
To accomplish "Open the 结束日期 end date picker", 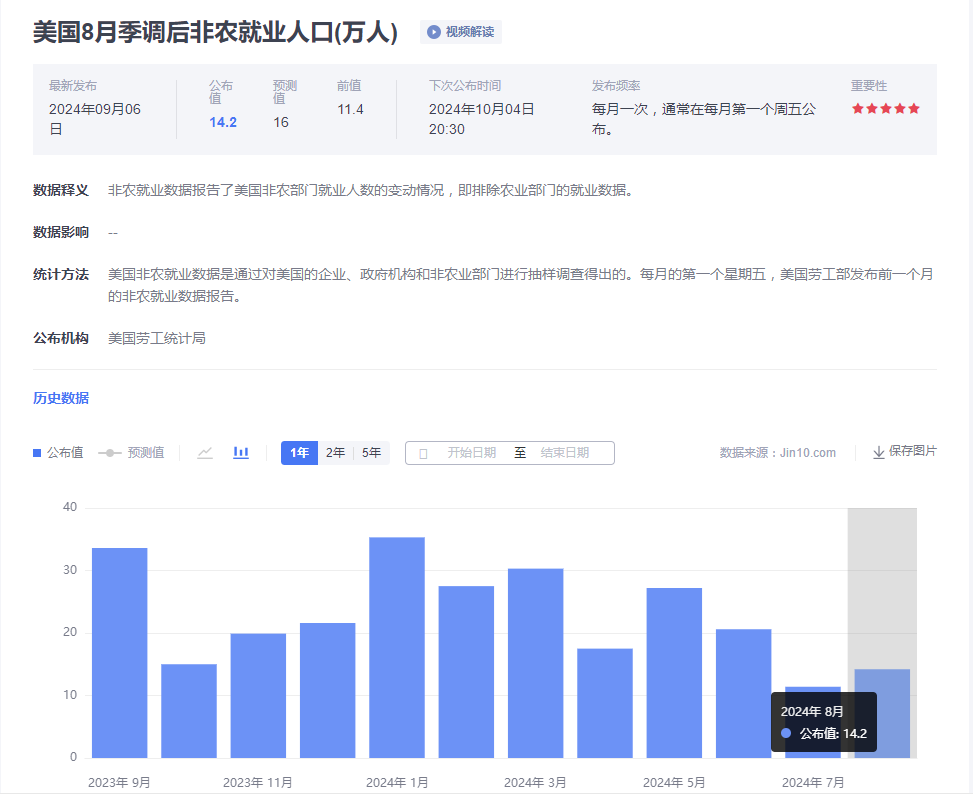I will tap(564, 453).
